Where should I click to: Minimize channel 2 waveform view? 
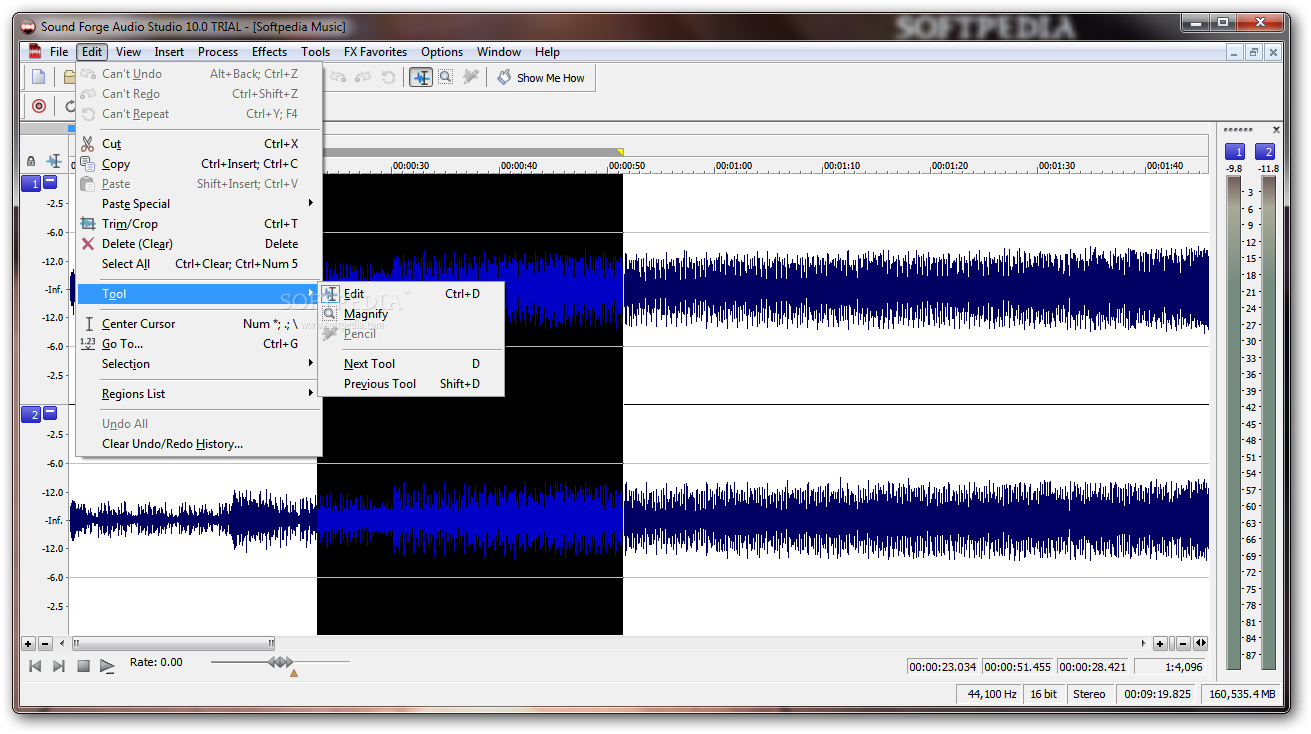point(50,414)
